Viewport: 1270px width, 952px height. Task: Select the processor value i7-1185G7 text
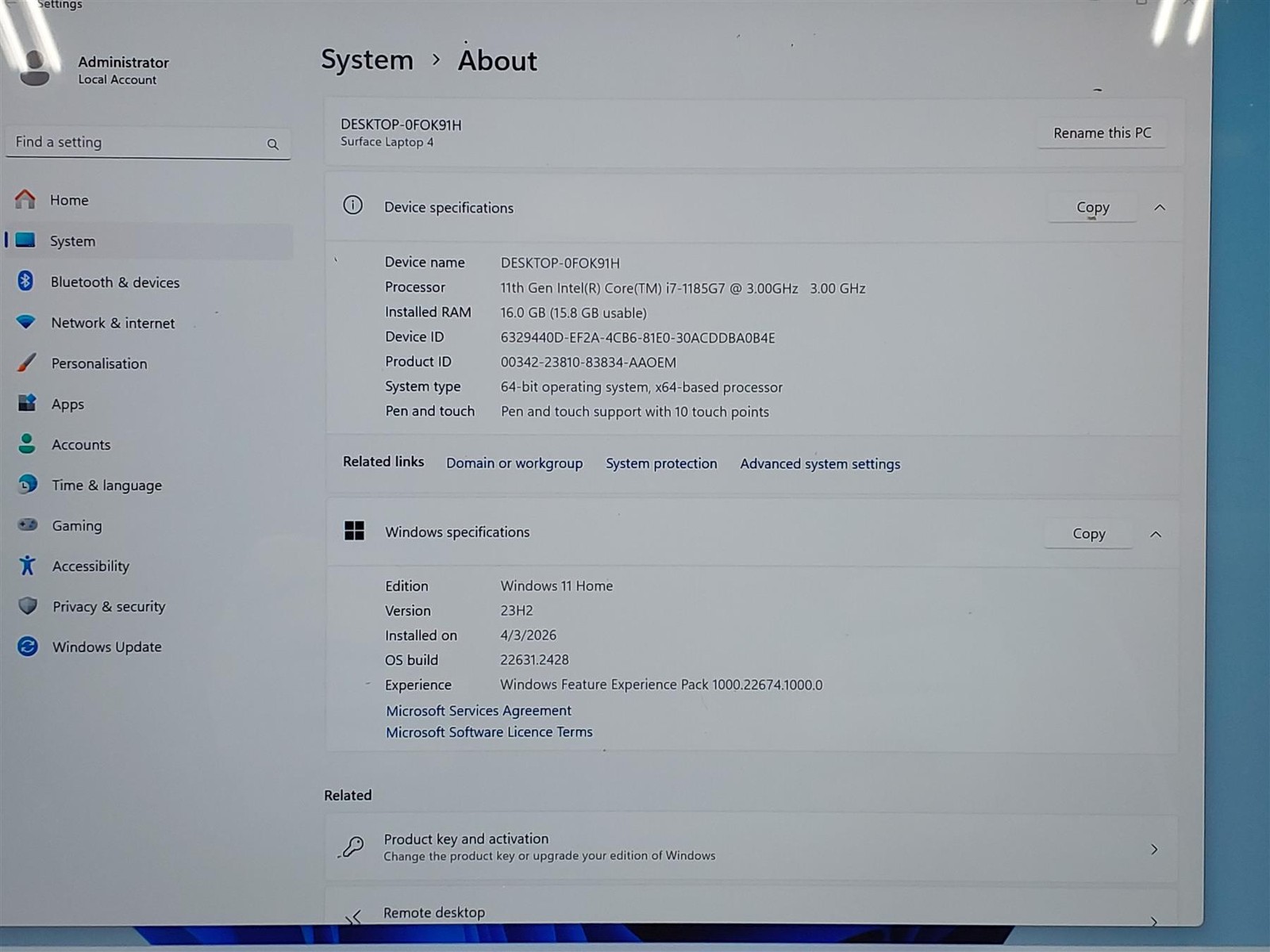[683, 289]
